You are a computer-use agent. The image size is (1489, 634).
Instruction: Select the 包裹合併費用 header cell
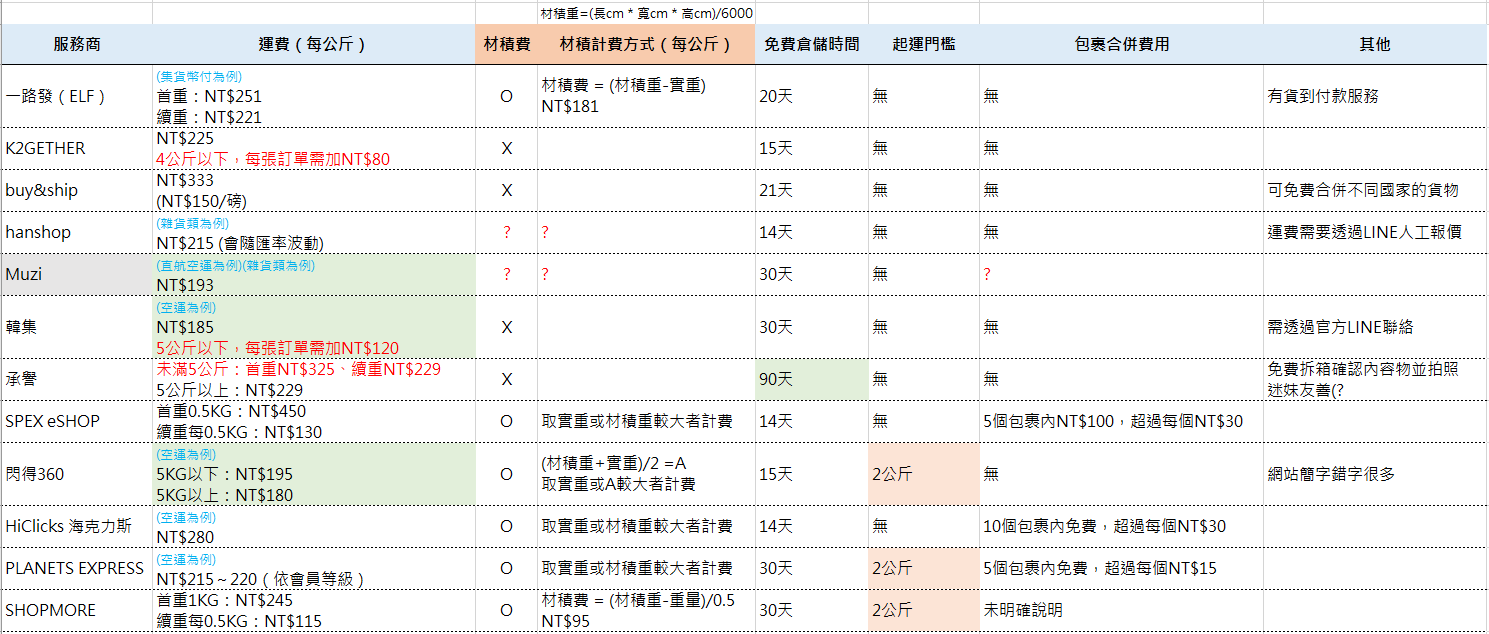tap(1121, 44)
